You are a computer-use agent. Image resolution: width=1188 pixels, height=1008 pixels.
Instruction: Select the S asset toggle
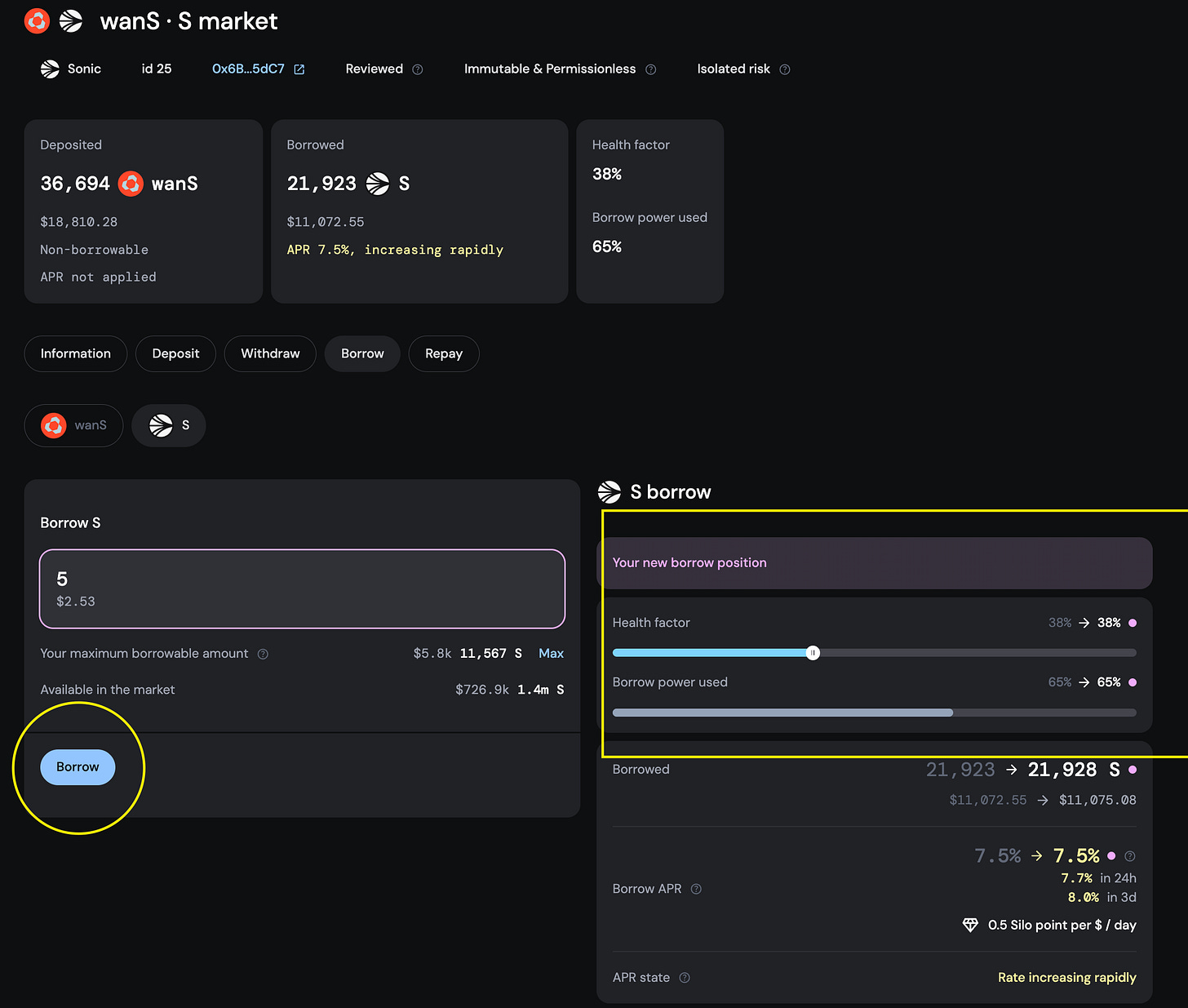[169, 425]
